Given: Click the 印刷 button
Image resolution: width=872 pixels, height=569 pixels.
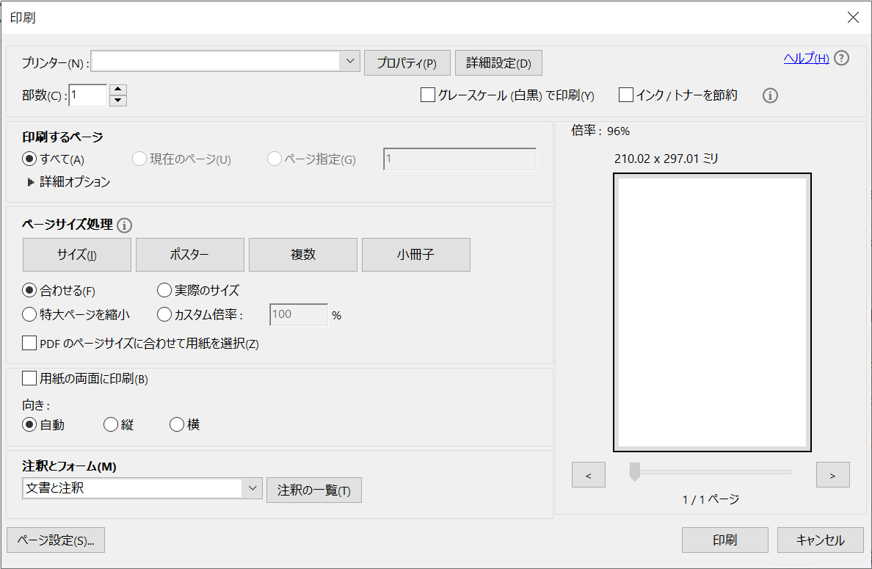Looking at the screenshot, I should pyautogui.click(x=725, y=540).
